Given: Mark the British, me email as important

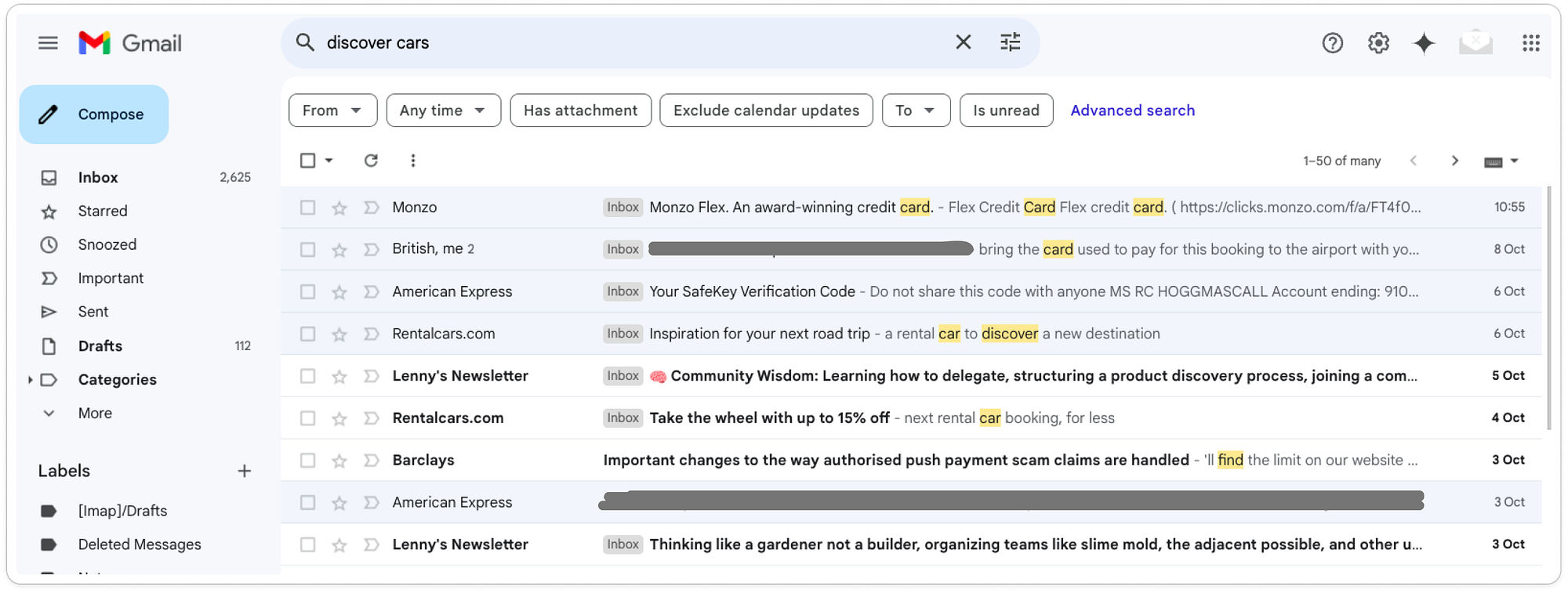Looking at the screenshot, I should 371,250.
